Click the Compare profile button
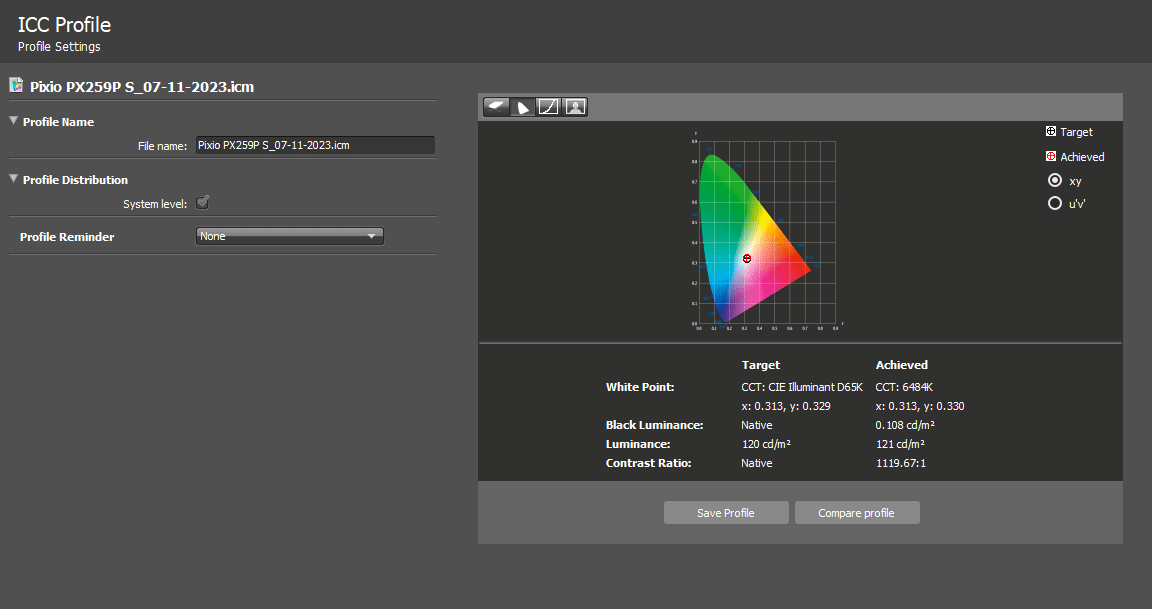The height and width of the screenshot is (609, 1152). [856, 513]
